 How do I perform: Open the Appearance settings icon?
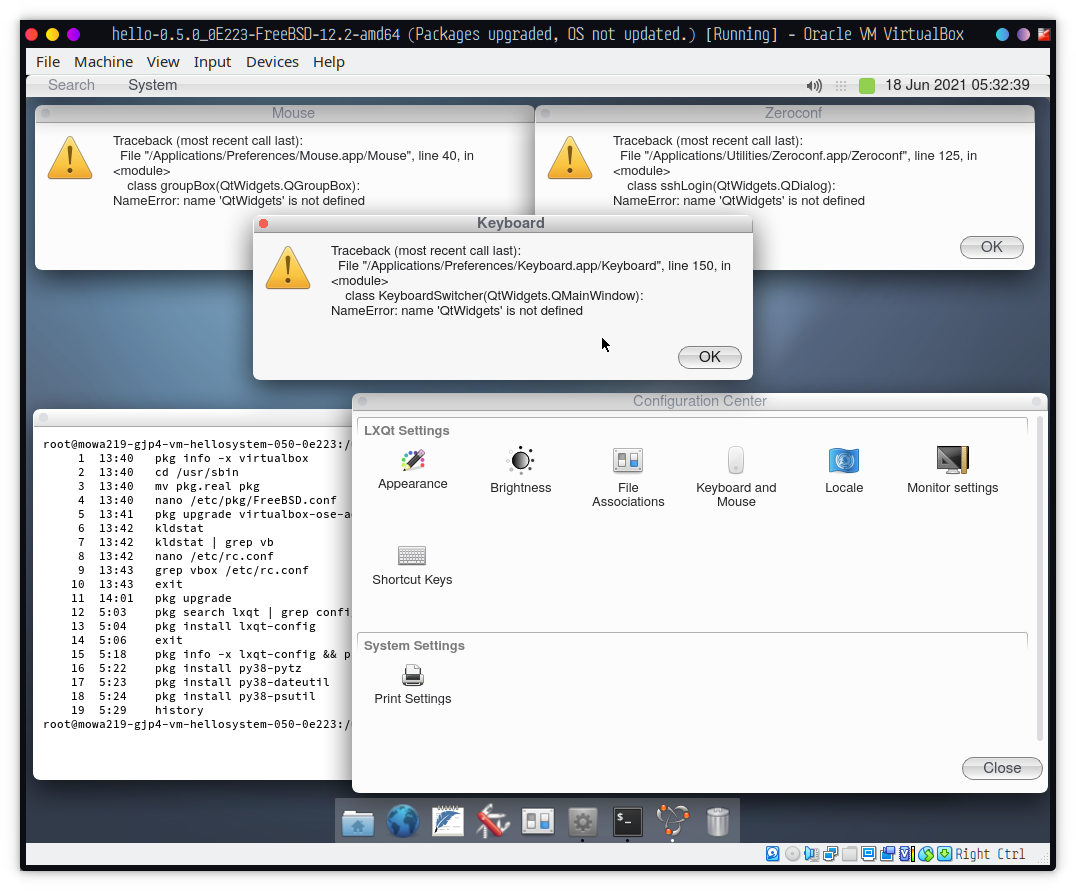click(413, 461)
